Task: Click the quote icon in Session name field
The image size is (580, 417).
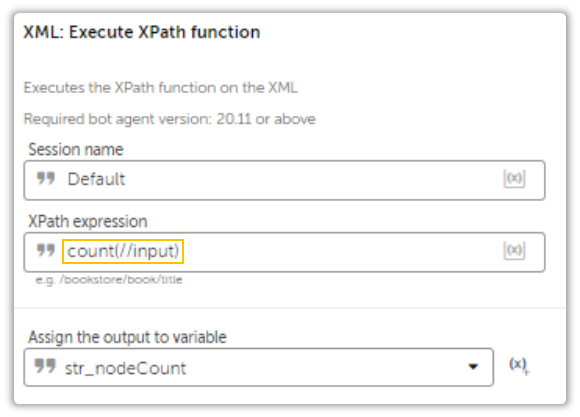Action: pos(46,179)
